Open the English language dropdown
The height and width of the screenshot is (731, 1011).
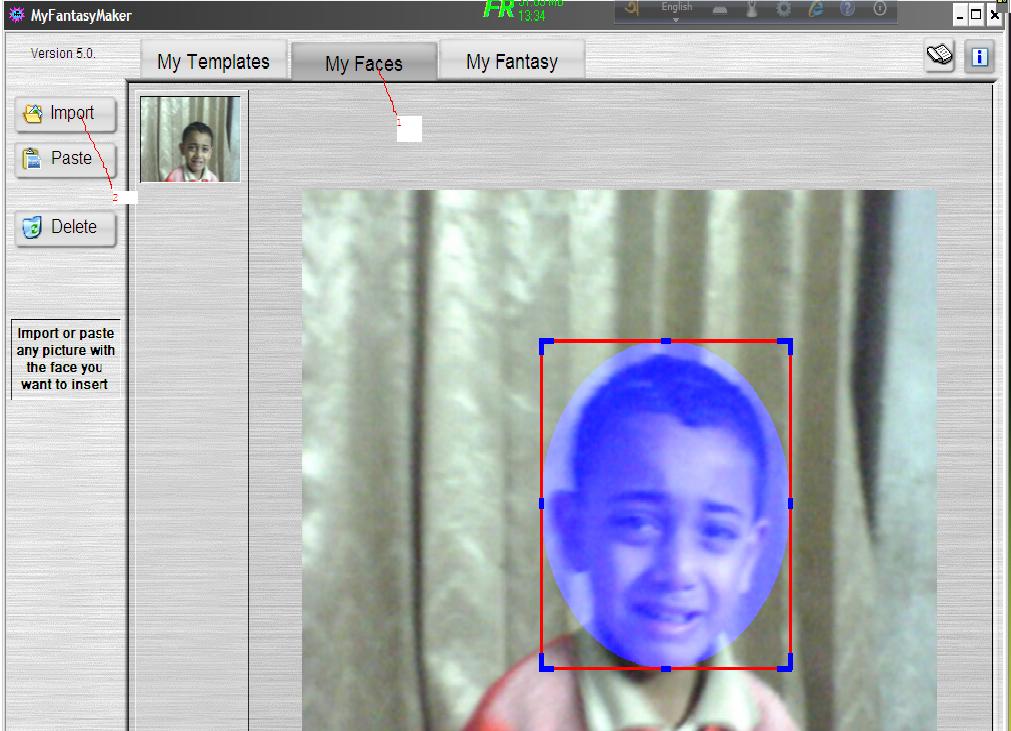676,11
